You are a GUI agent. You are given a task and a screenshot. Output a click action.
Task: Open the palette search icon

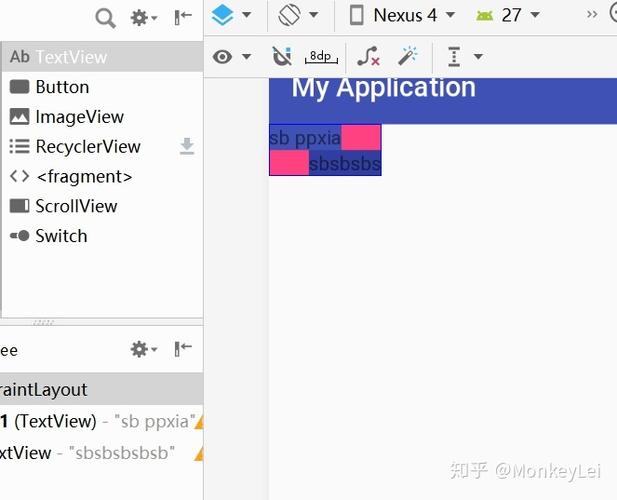(x=105, y=18)
